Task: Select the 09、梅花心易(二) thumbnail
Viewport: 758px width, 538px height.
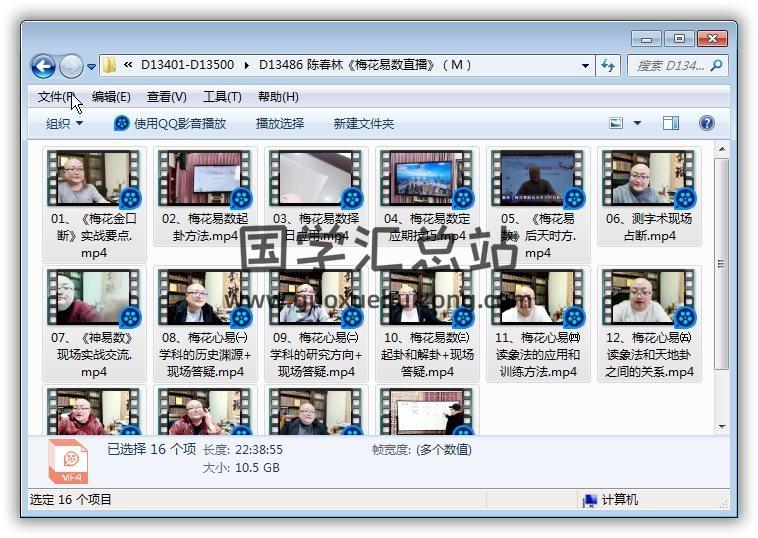Action: (x=316, y=297)
